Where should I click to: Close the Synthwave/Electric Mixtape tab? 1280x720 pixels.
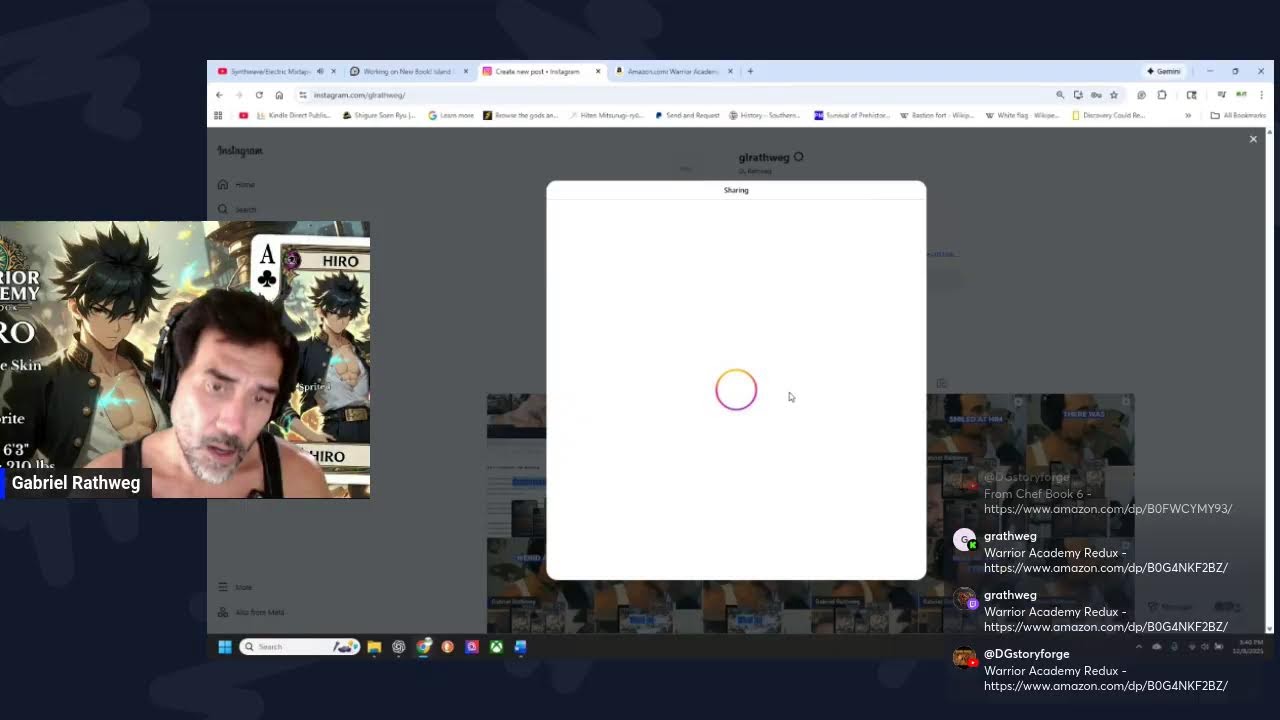pyautogui.click(x=333, y=71)
